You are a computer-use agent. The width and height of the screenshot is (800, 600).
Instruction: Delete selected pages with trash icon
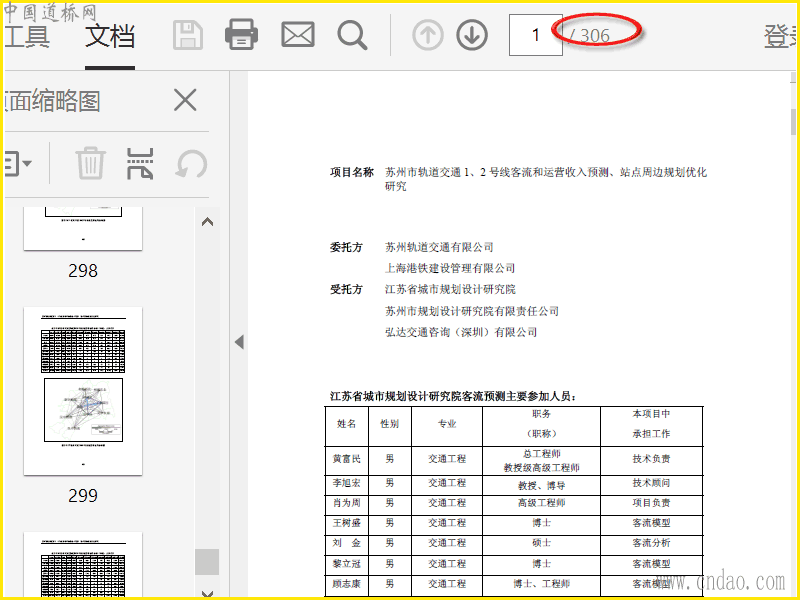(x=91, y=163)
